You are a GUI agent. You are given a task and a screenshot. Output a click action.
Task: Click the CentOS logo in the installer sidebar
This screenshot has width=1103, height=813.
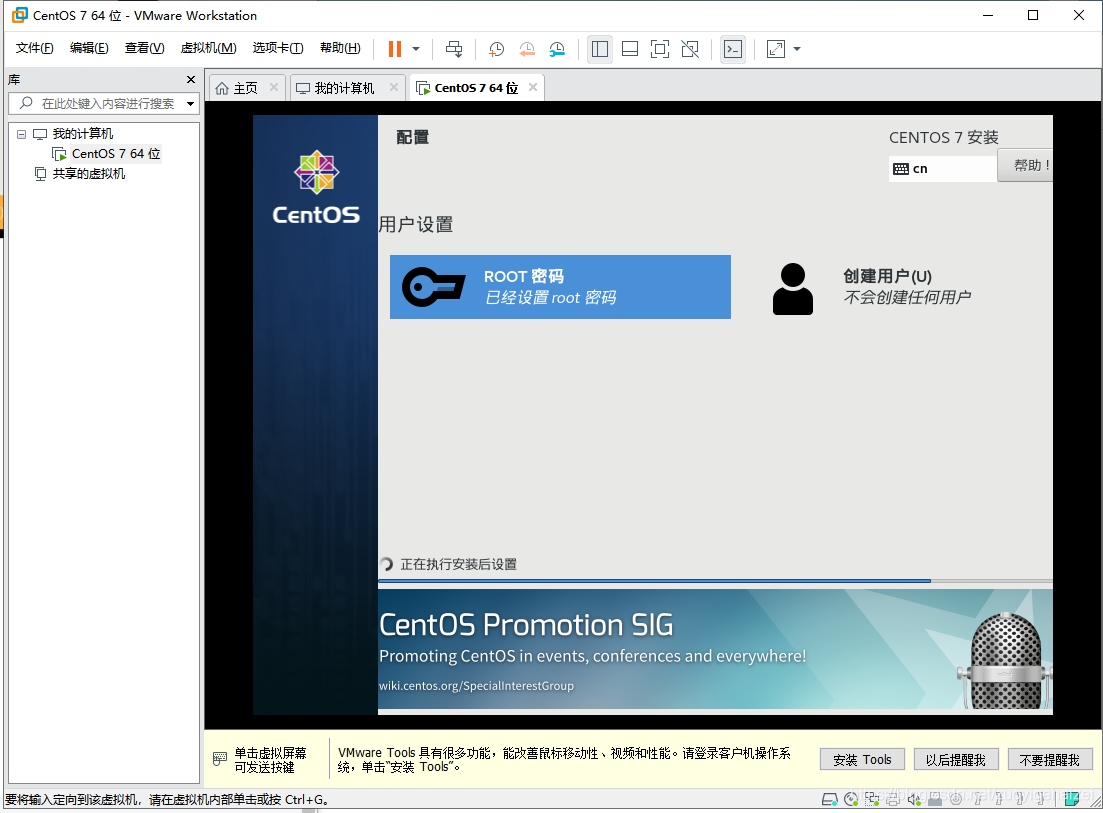(x=317, y=187)
